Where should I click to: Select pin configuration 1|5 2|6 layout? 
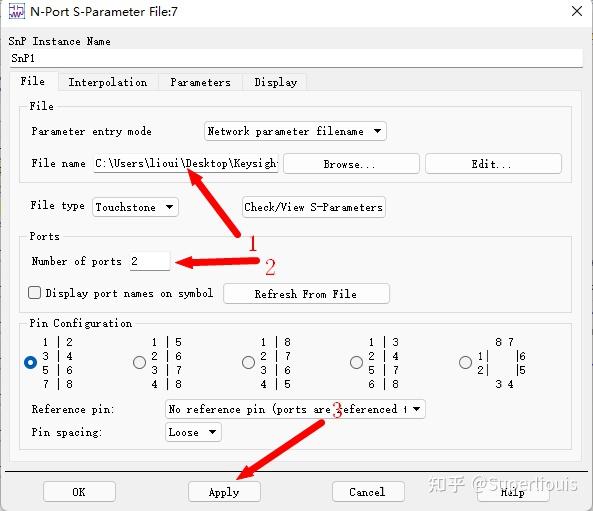(x=139, y=362)
